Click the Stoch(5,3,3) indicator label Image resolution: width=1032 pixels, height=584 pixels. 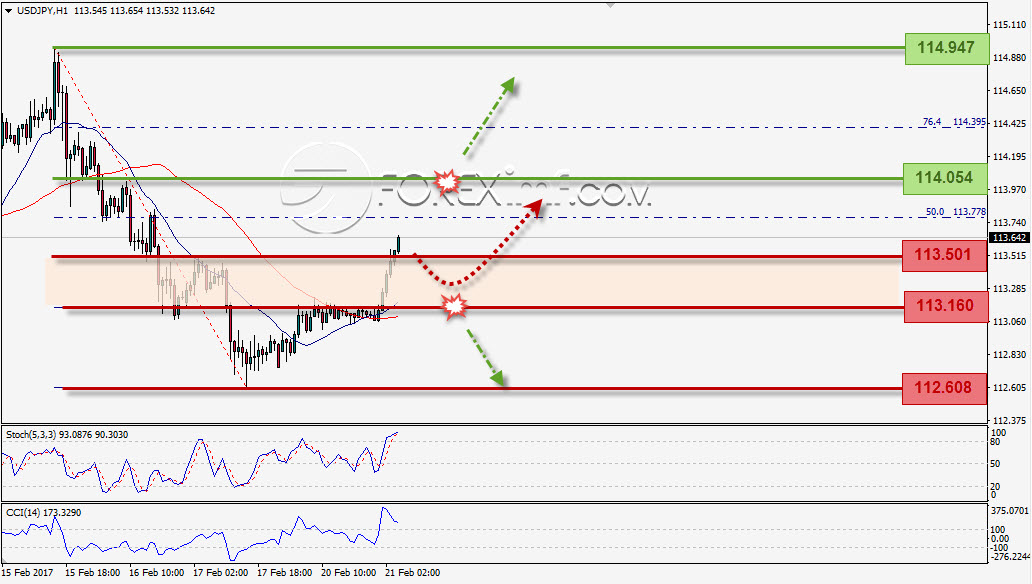pos(67,435)
